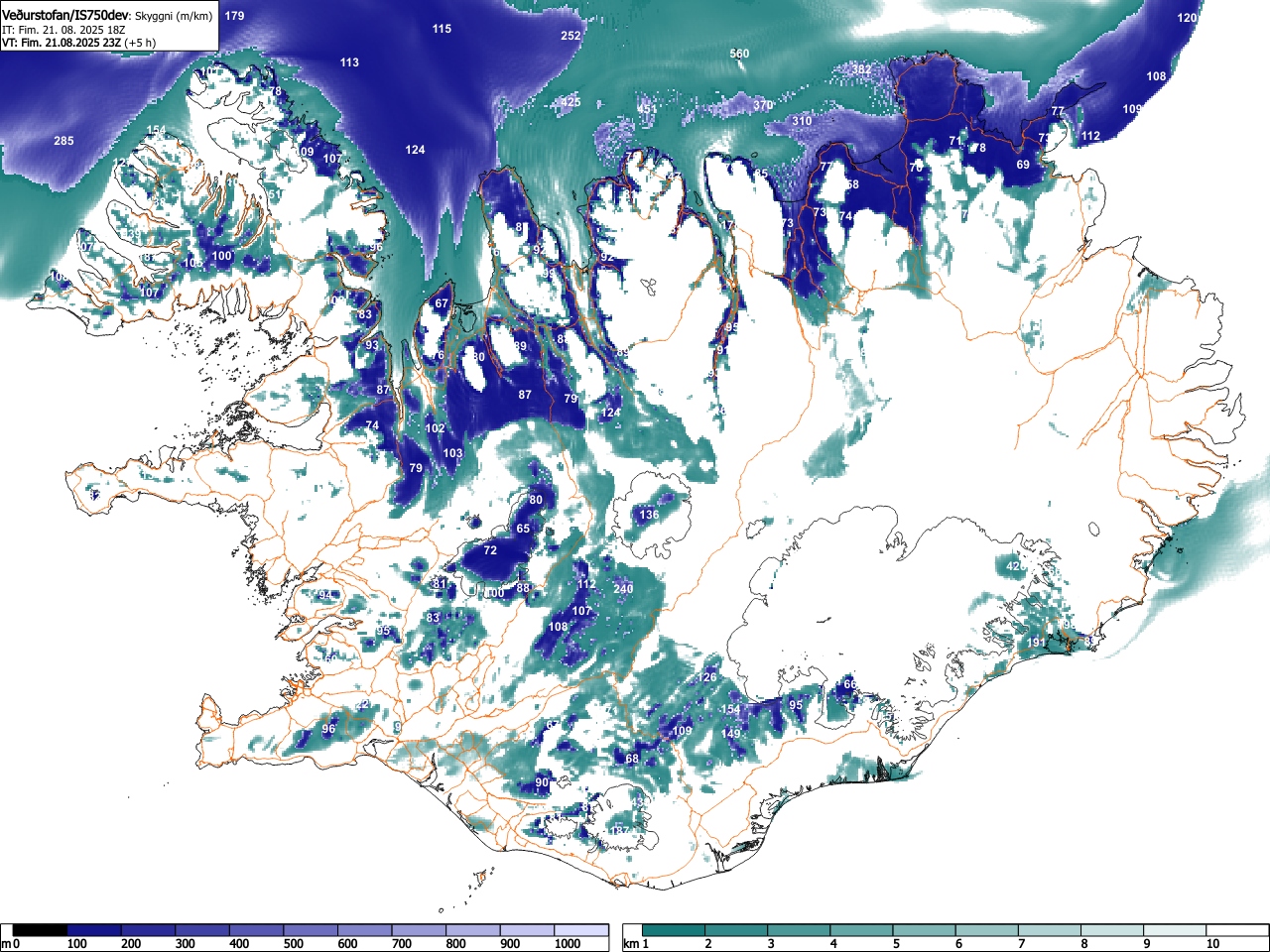Pick the darkest navy 100–200 m legend swatch
The height and width of the screenshot is (952, 1270).
point(94,930)
